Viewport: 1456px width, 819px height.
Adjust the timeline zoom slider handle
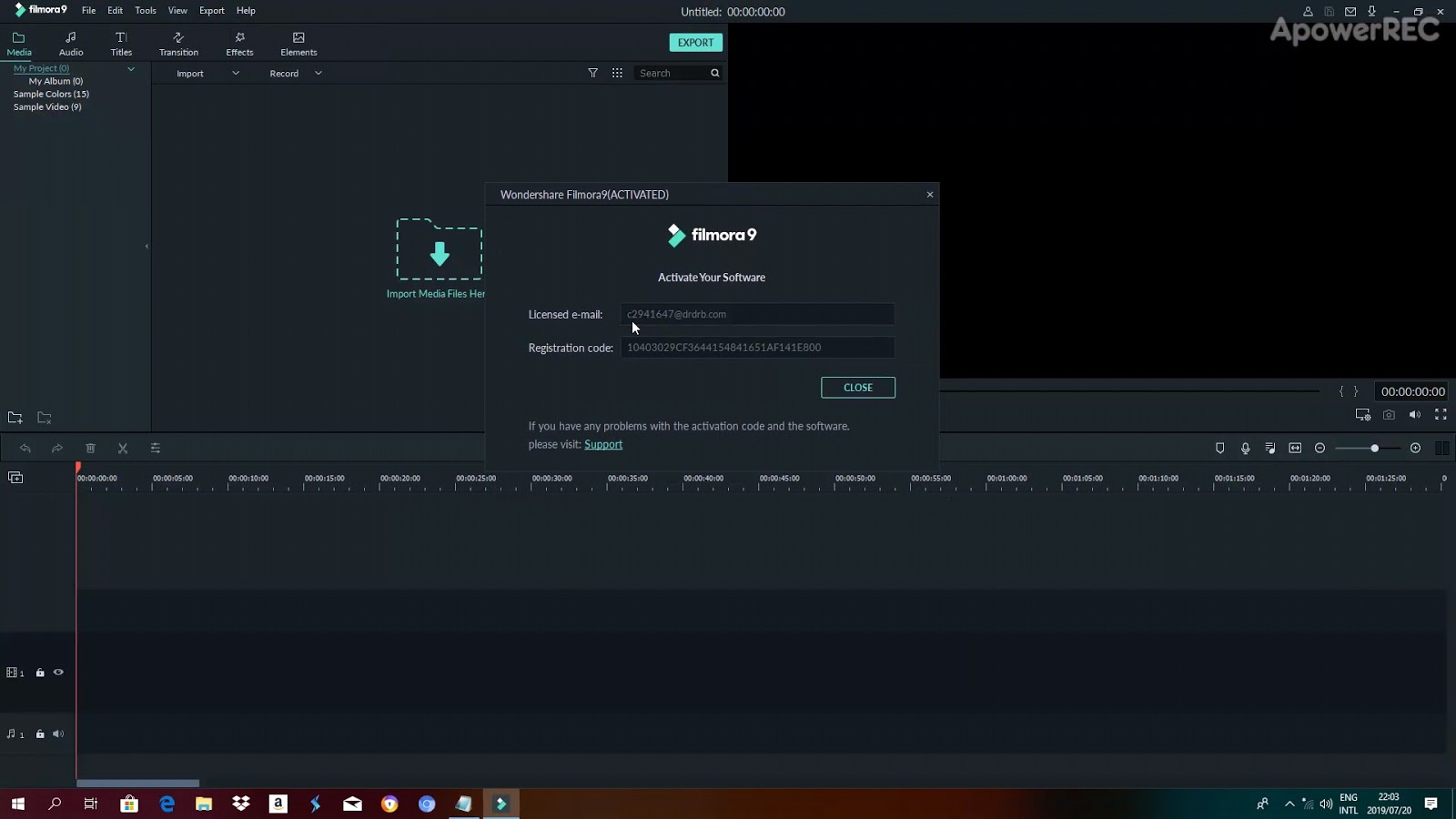pyautogui.click(x=1374, y=448)
